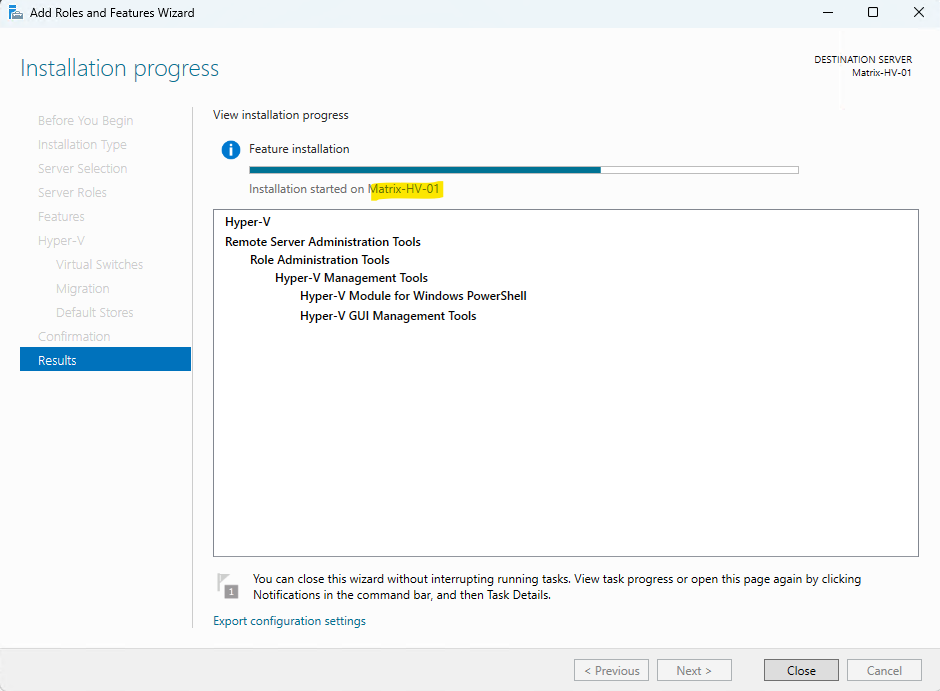This screenshot has height=691, width=940.
Task: Select the Server Roles step
Action: 72,192
